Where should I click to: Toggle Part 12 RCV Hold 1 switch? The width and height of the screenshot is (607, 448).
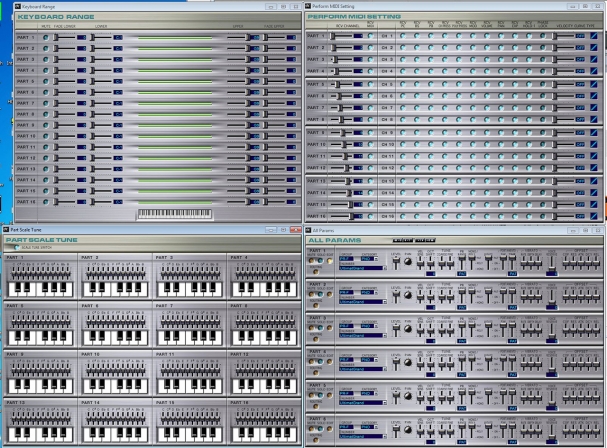(528, 168)
